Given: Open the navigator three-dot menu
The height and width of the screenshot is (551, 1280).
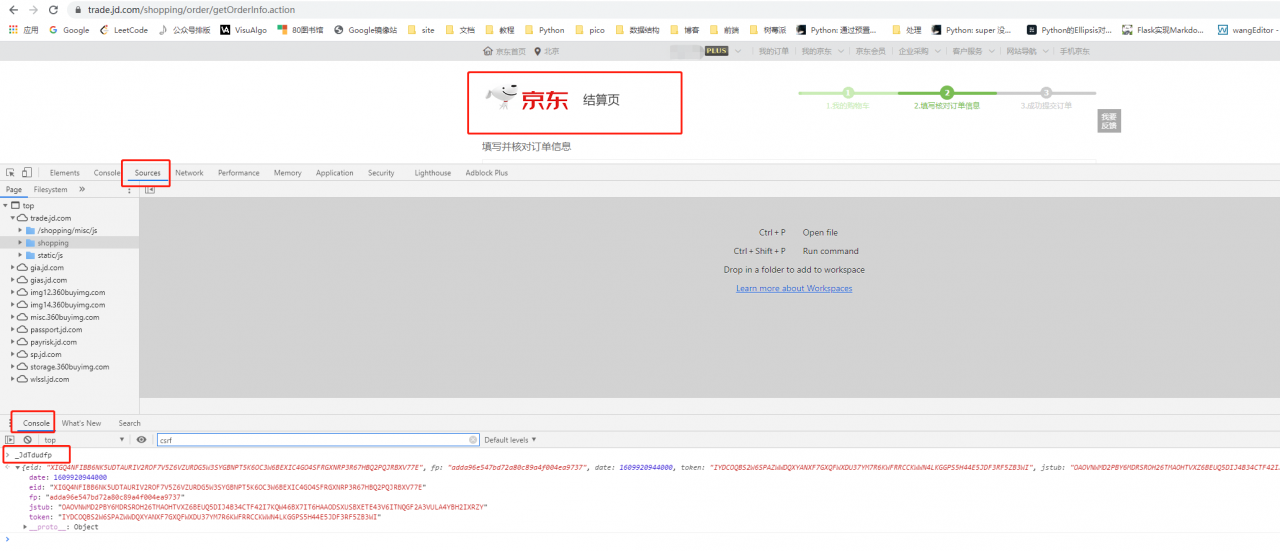Looking at the screenshot, I should pos(130,189).
